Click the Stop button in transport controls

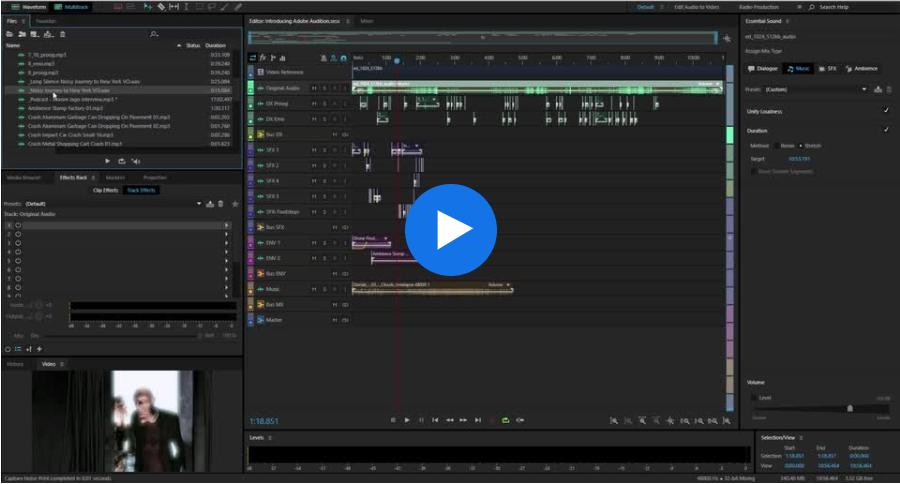tap(393, 420)
